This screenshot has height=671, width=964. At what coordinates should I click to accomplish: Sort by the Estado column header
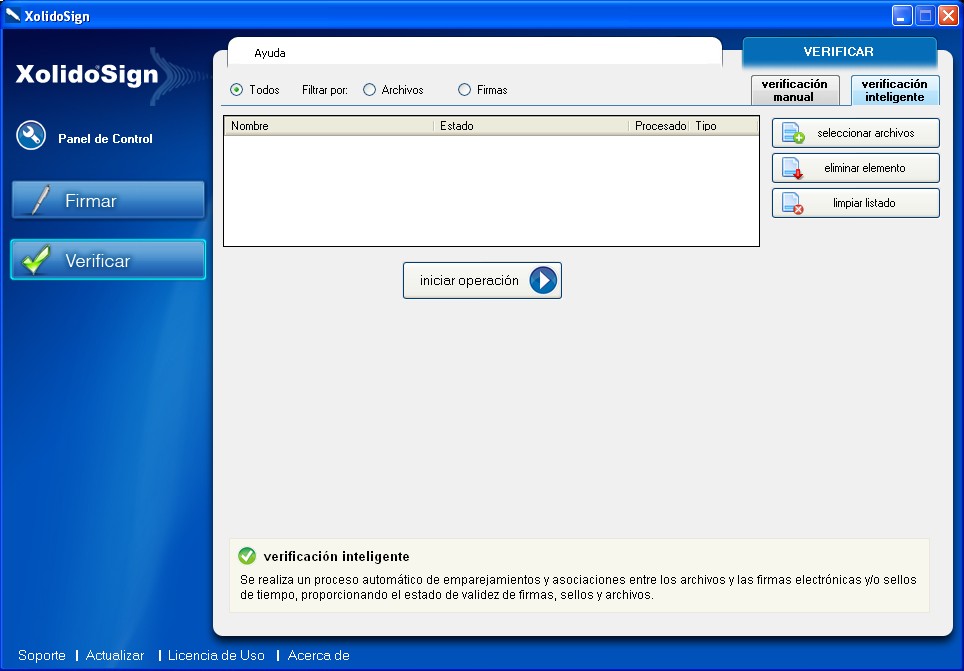(x=531, y=126)
